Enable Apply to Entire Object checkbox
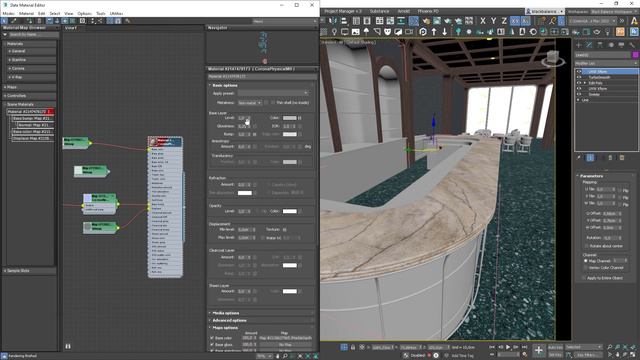 [x=584, y=278]
